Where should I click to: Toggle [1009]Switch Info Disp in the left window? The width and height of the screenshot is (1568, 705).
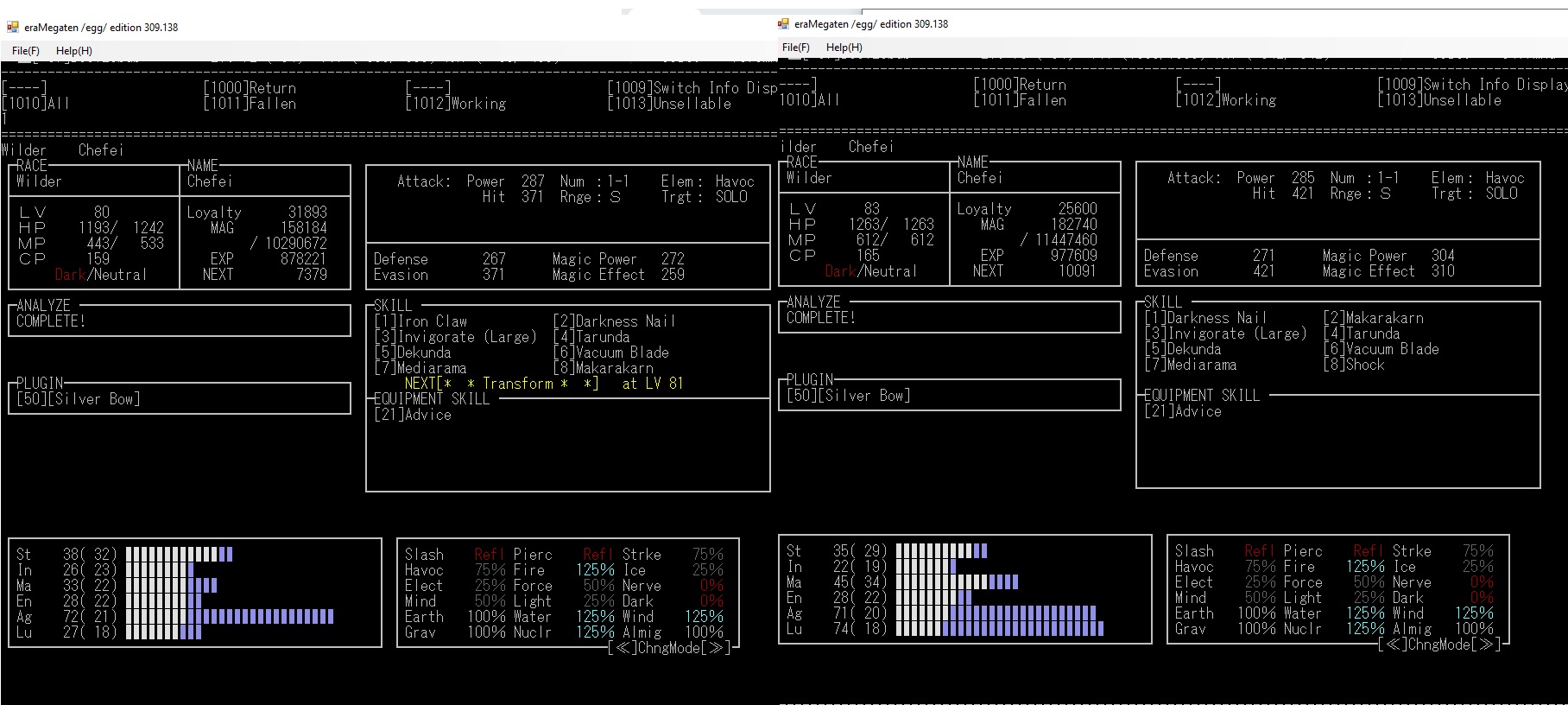click(x=692, y=88)
